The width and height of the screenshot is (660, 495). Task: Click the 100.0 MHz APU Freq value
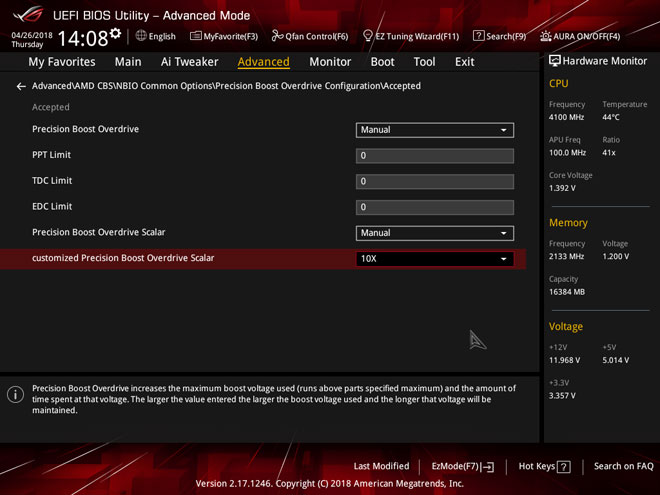coord(567,153)
